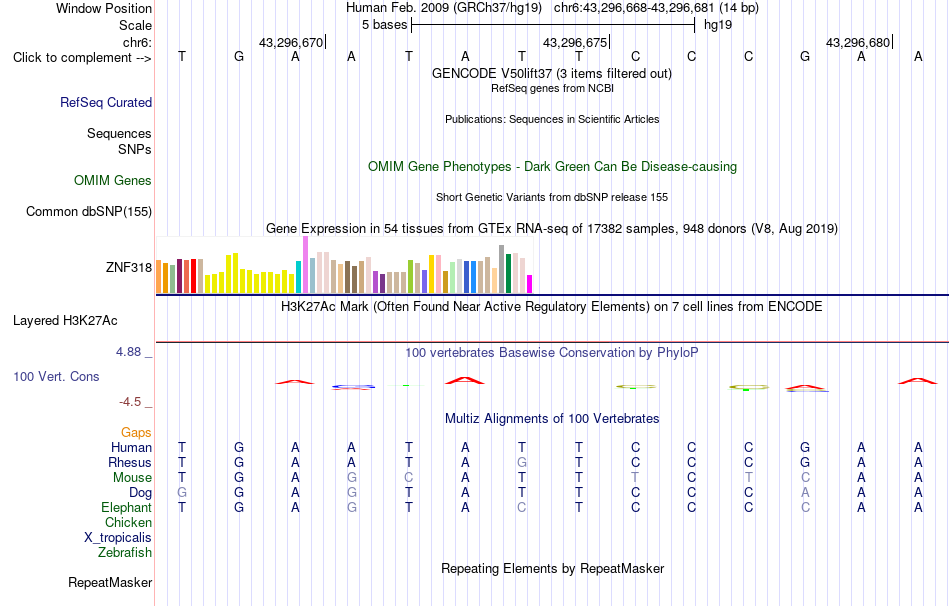Open the 100 Vert. Cons track label
This screenshot has width=950, height=606.
click(x=56, y=376)
